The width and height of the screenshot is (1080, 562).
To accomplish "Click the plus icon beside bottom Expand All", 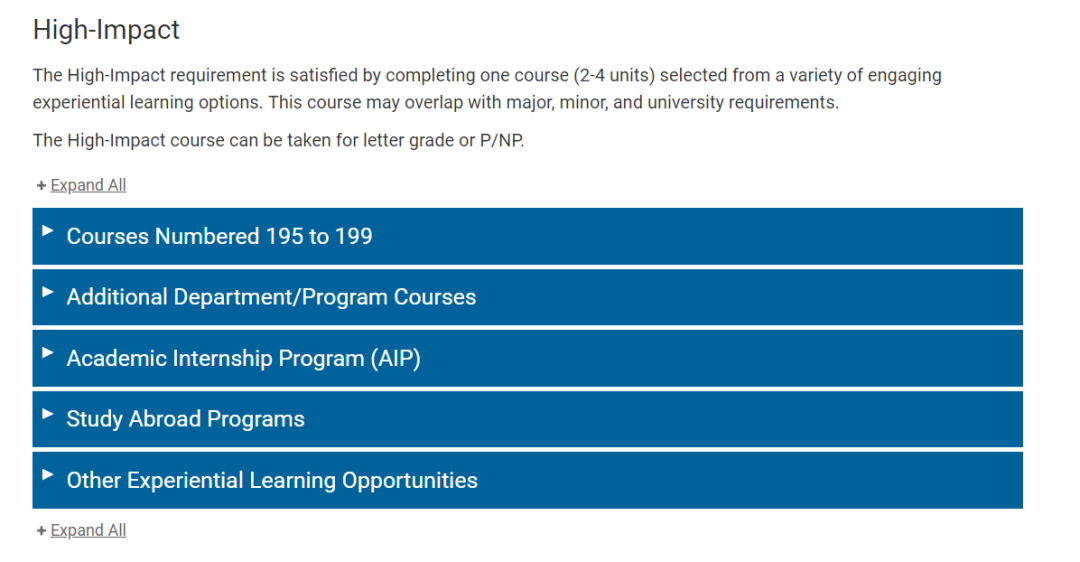I will pos(41,530).
